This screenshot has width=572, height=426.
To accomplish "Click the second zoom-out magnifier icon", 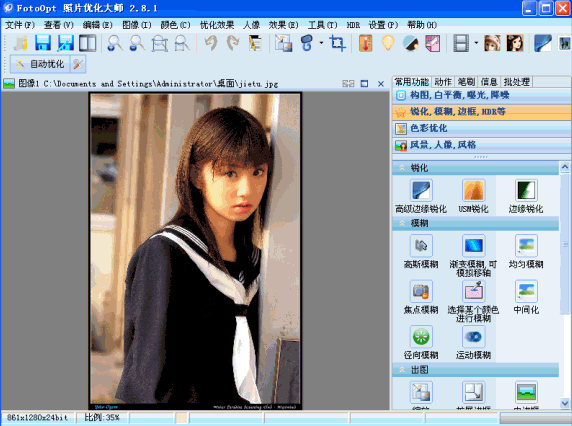I will pyautogui.click(x=137, y=43).
